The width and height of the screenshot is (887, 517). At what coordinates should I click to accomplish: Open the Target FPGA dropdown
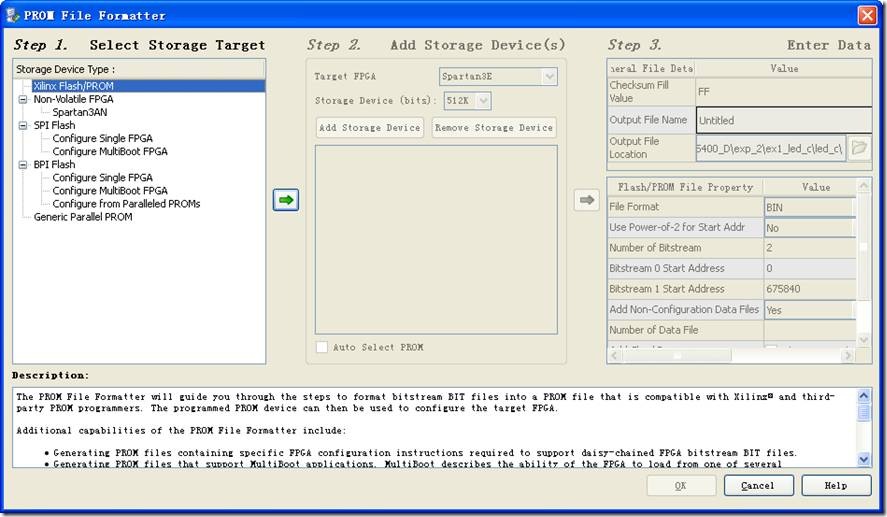point(549,76)
